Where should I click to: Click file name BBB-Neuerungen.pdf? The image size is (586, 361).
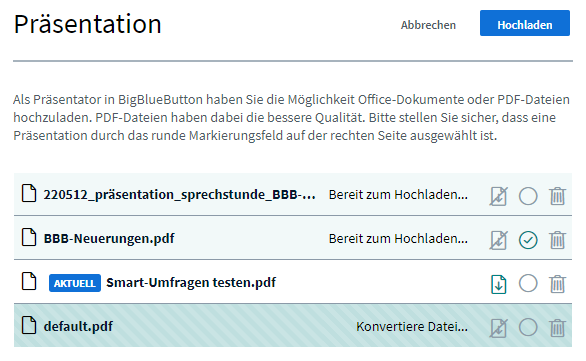tap(109, 238)
